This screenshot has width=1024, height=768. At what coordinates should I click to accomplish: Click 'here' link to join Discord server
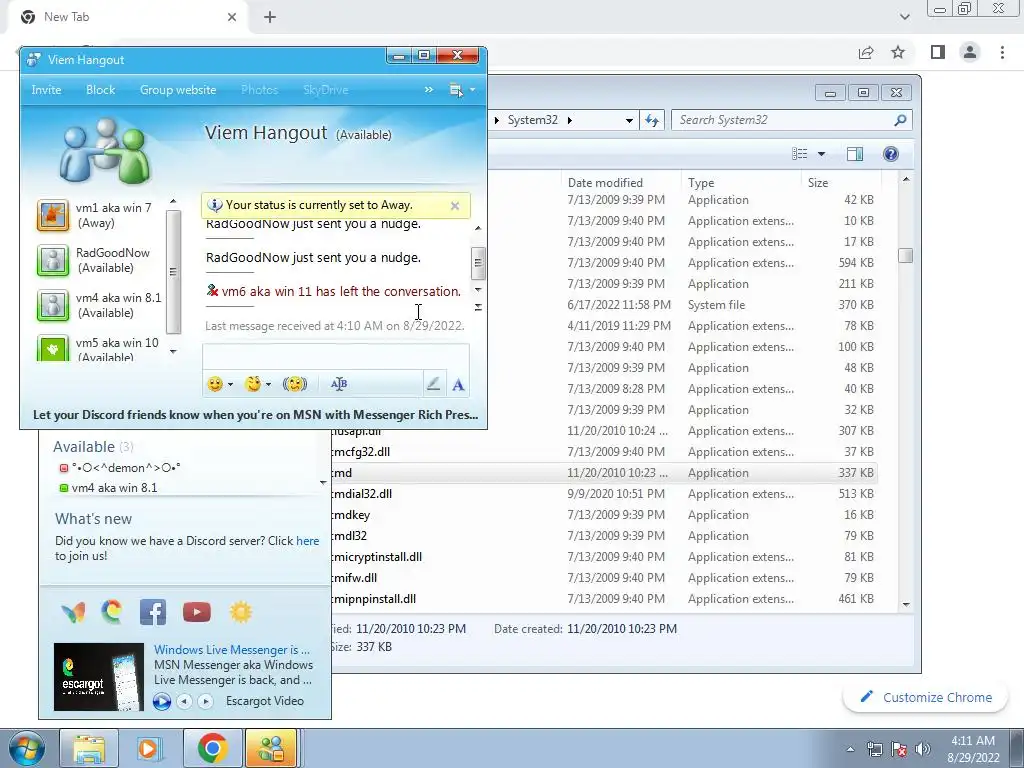pos(308,541)
